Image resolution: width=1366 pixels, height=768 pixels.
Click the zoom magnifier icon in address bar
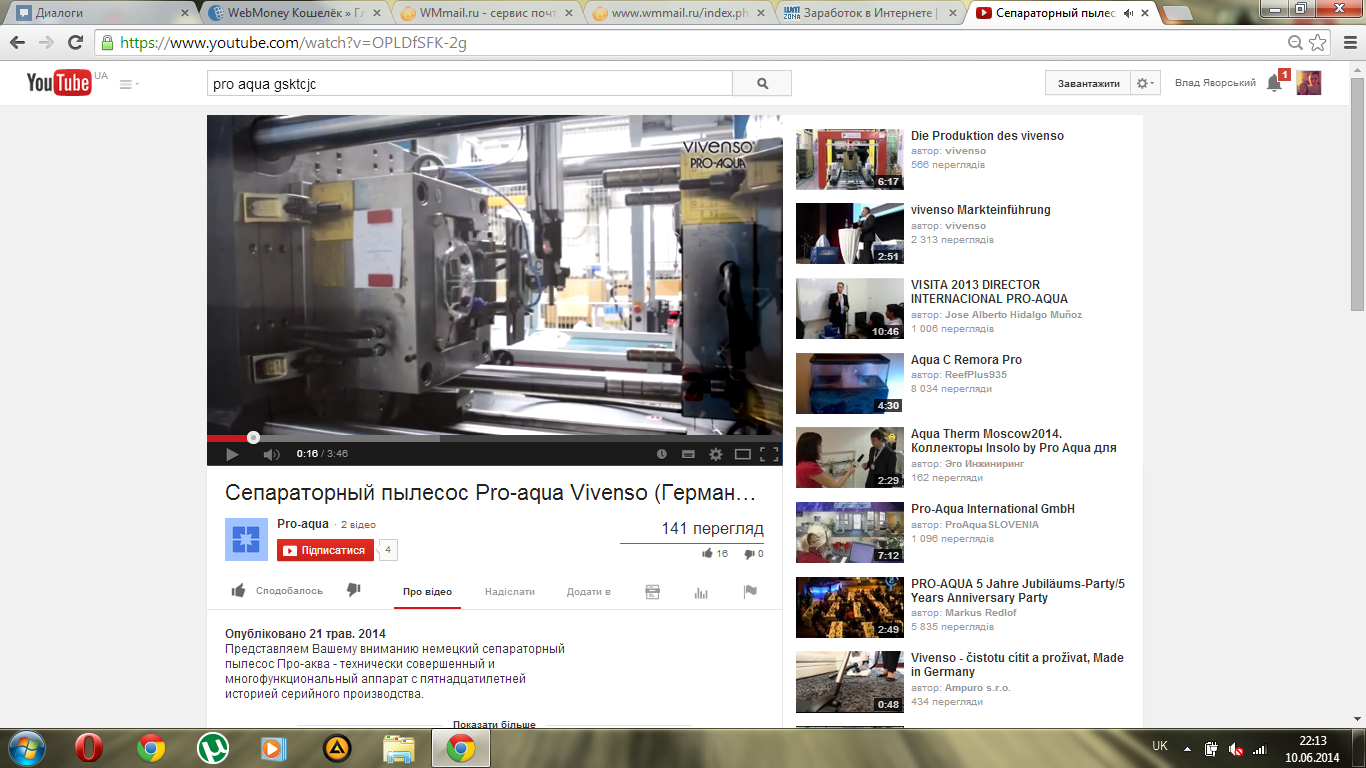pyautogui.click(x=1295, y=43)
